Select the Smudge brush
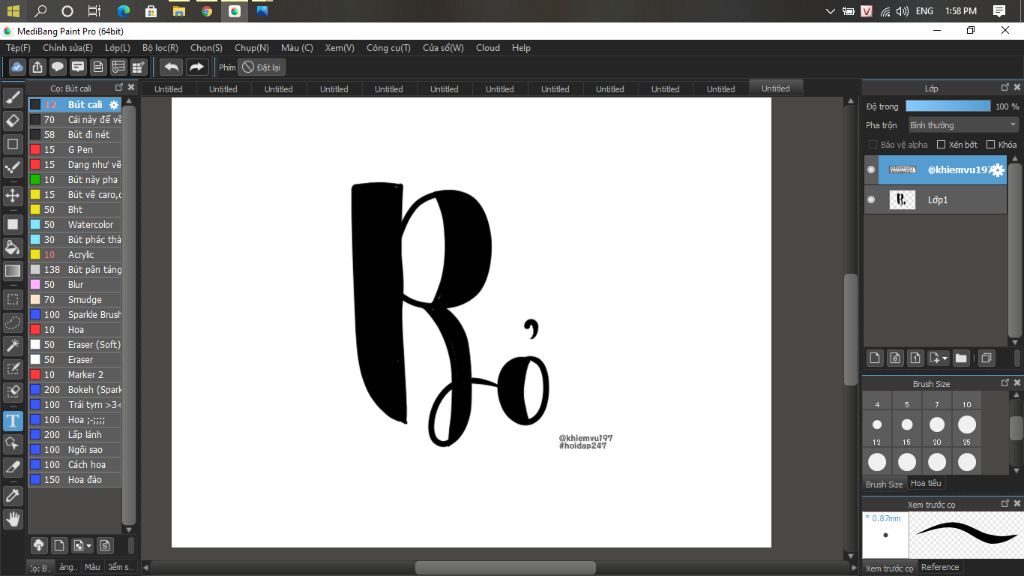The width and height of the screenshot is (1024, 576). [75, 300]
